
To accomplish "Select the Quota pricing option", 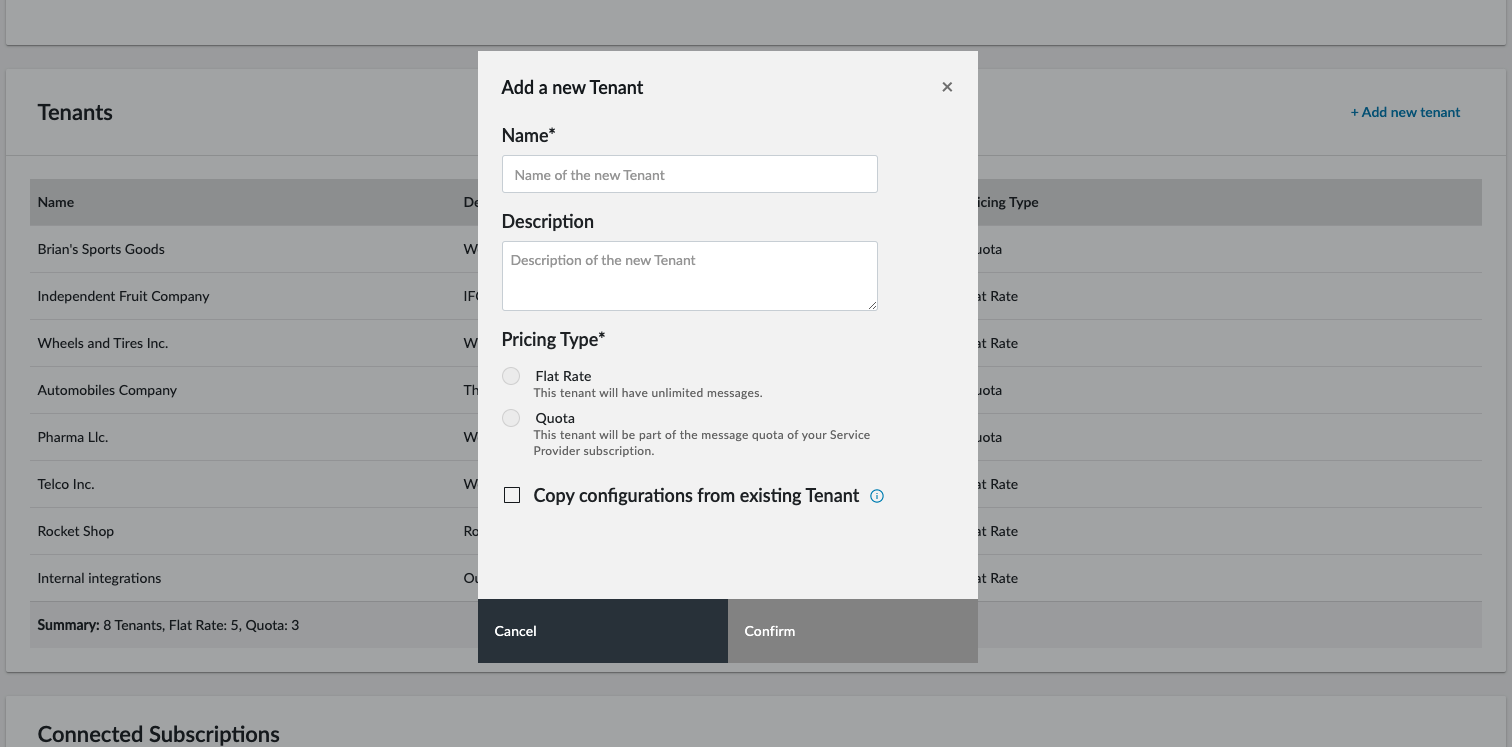I will [x=511, y=418].
